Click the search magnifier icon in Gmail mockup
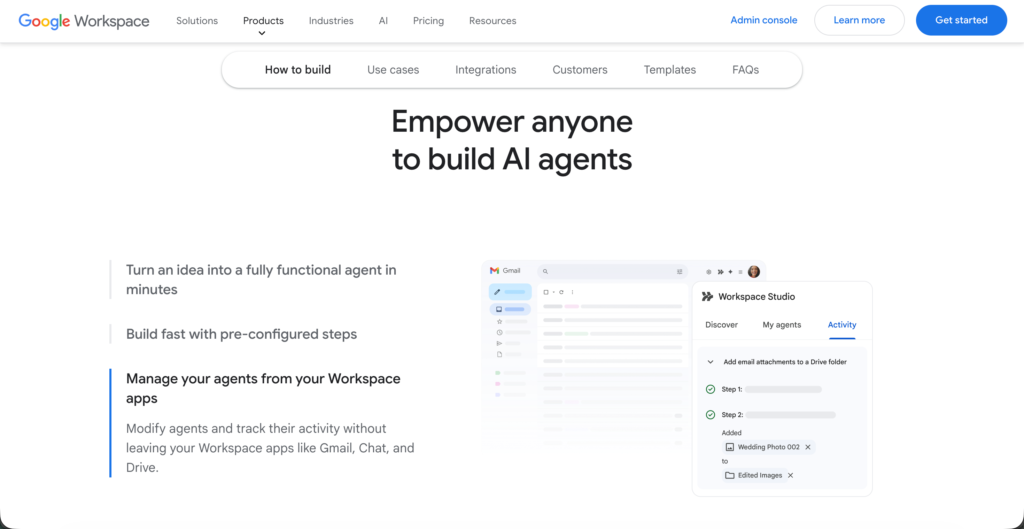Viewport: 1024px width, 529px height. (545, 271)
